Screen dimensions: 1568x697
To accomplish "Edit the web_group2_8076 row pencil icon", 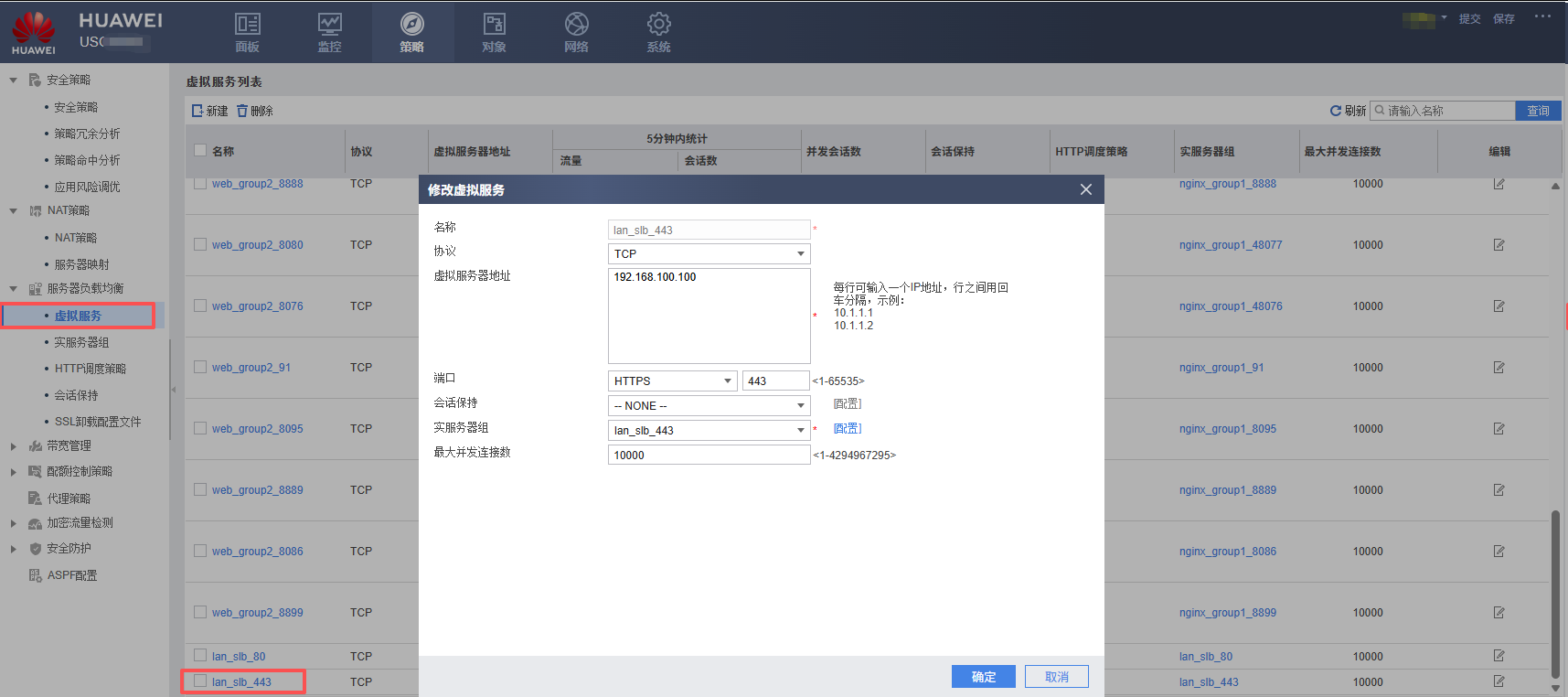I will (1499, 306).
